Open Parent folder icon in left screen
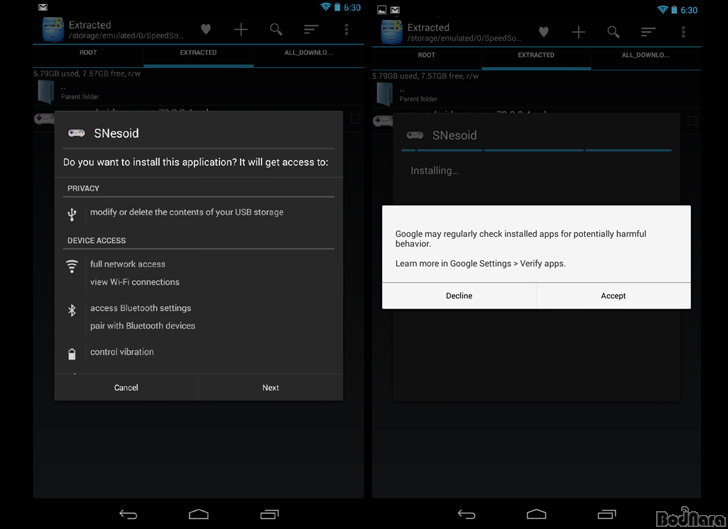 [x=46, y=91]
